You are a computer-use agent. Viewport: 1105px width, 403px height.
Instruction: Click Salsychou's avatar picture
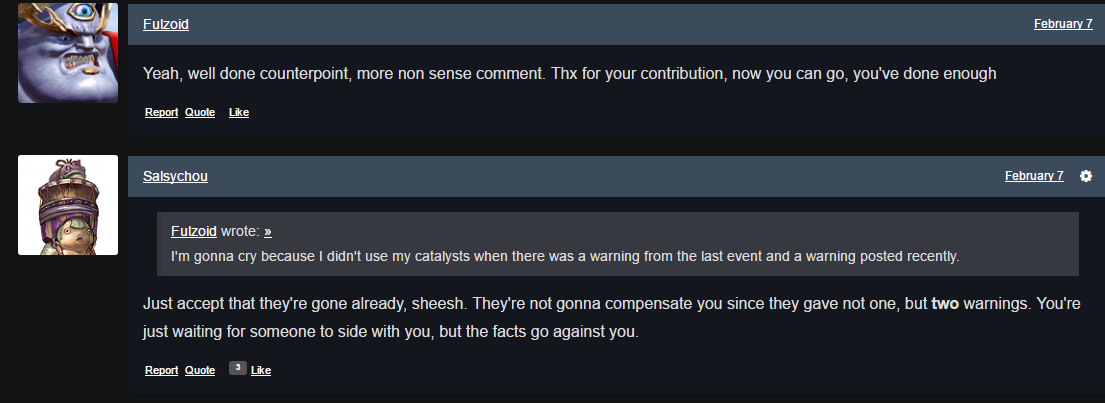(x=68, y=205)
